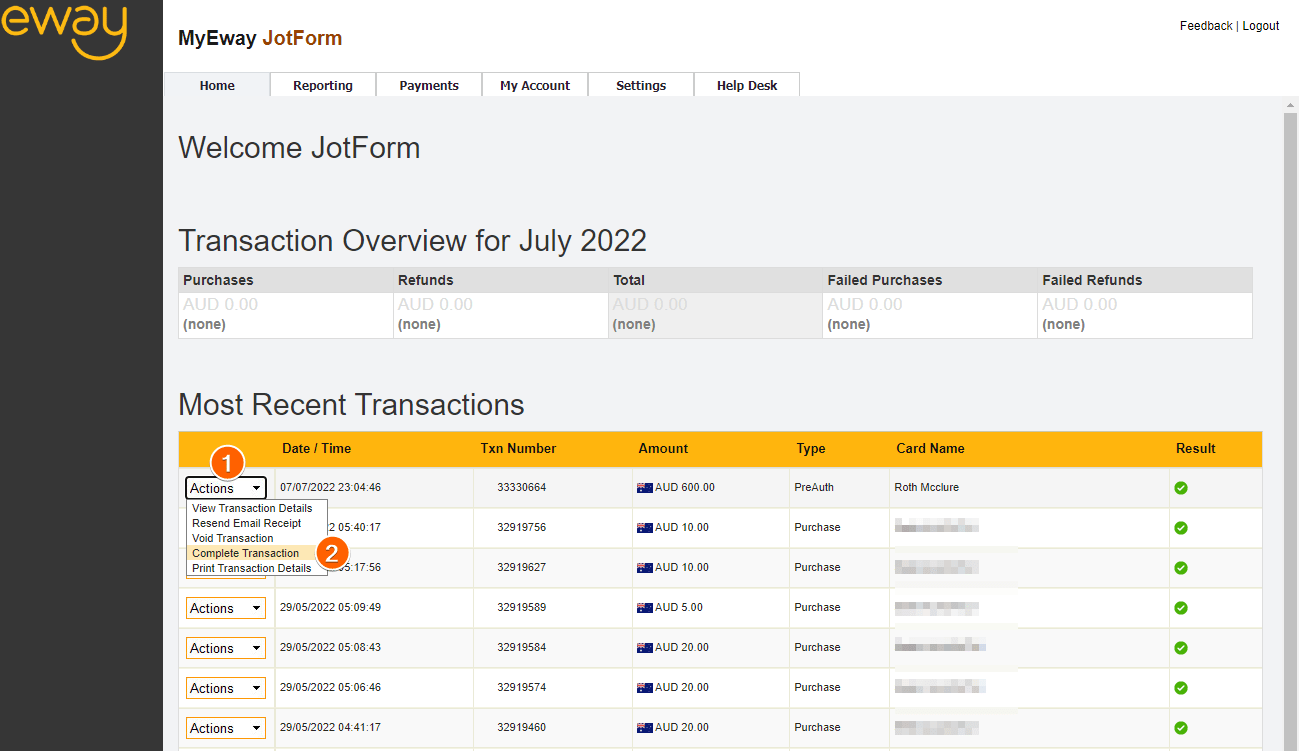Click the green checkmark for transaction 32919589
Image resolution: width=1299 pixels, height=751 pixels.
point(1181,608)
